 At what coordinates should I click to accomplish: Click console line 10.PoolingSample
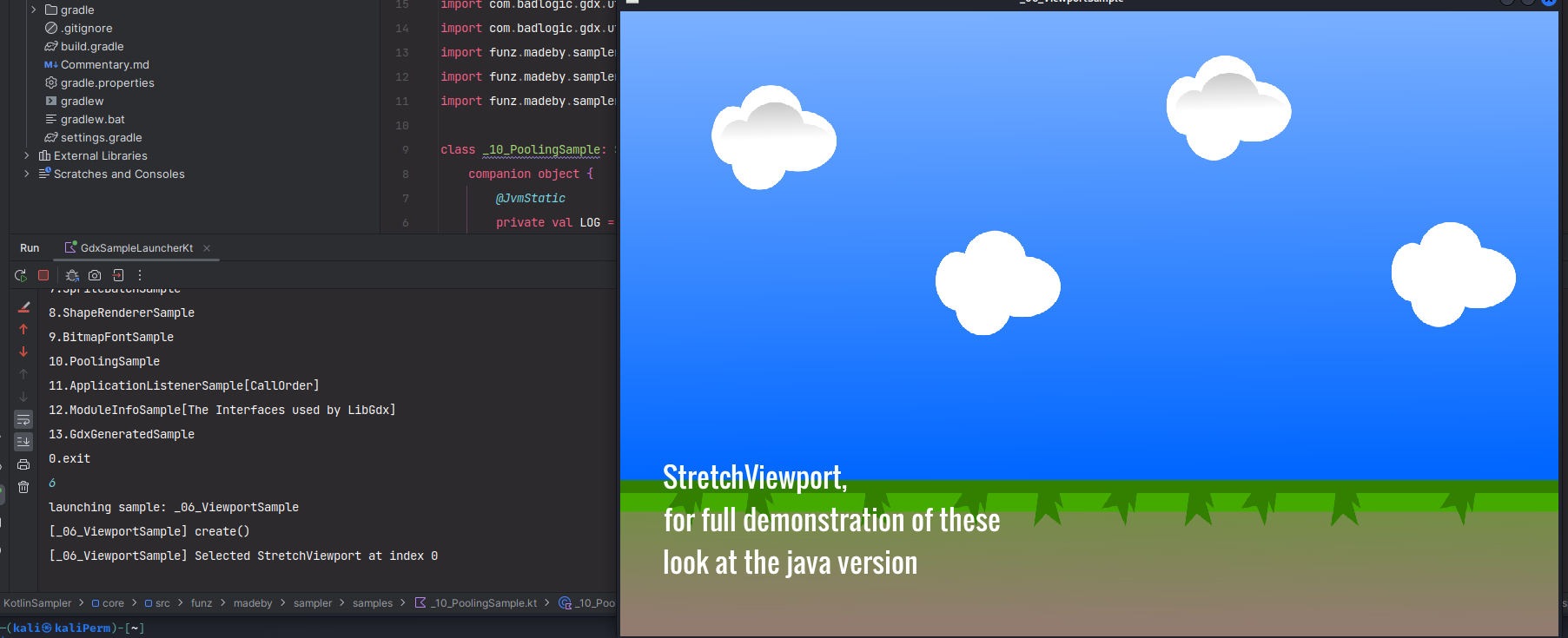pyautogui.click(x=104, y=362)
